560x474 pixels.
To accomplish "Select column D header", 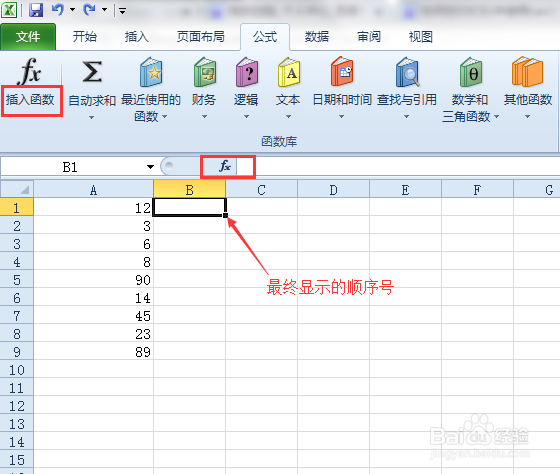I will [x=334, y=189].
